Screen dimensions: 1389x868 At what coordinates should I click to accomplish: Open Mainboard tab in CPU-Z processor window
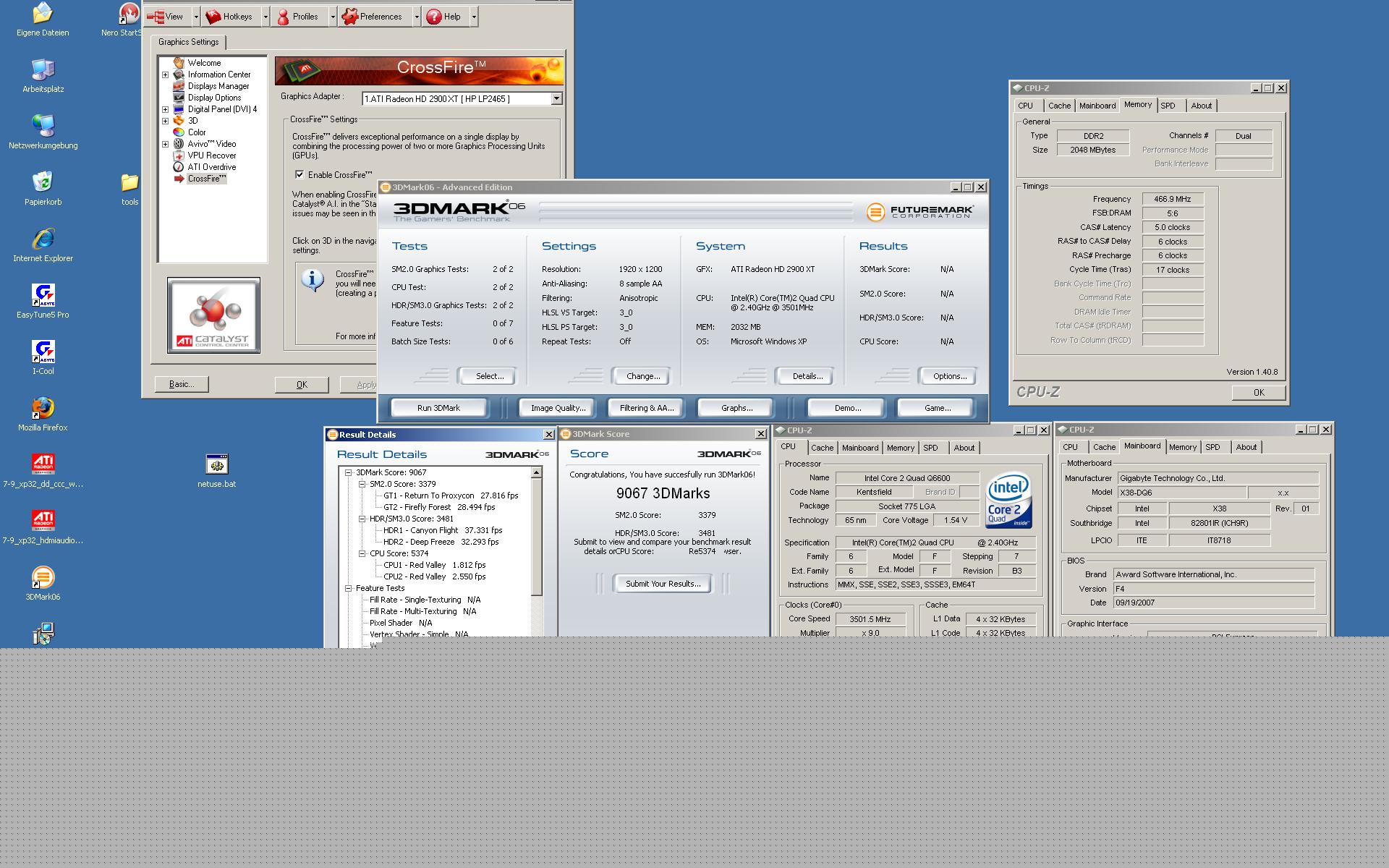point(859,448)
